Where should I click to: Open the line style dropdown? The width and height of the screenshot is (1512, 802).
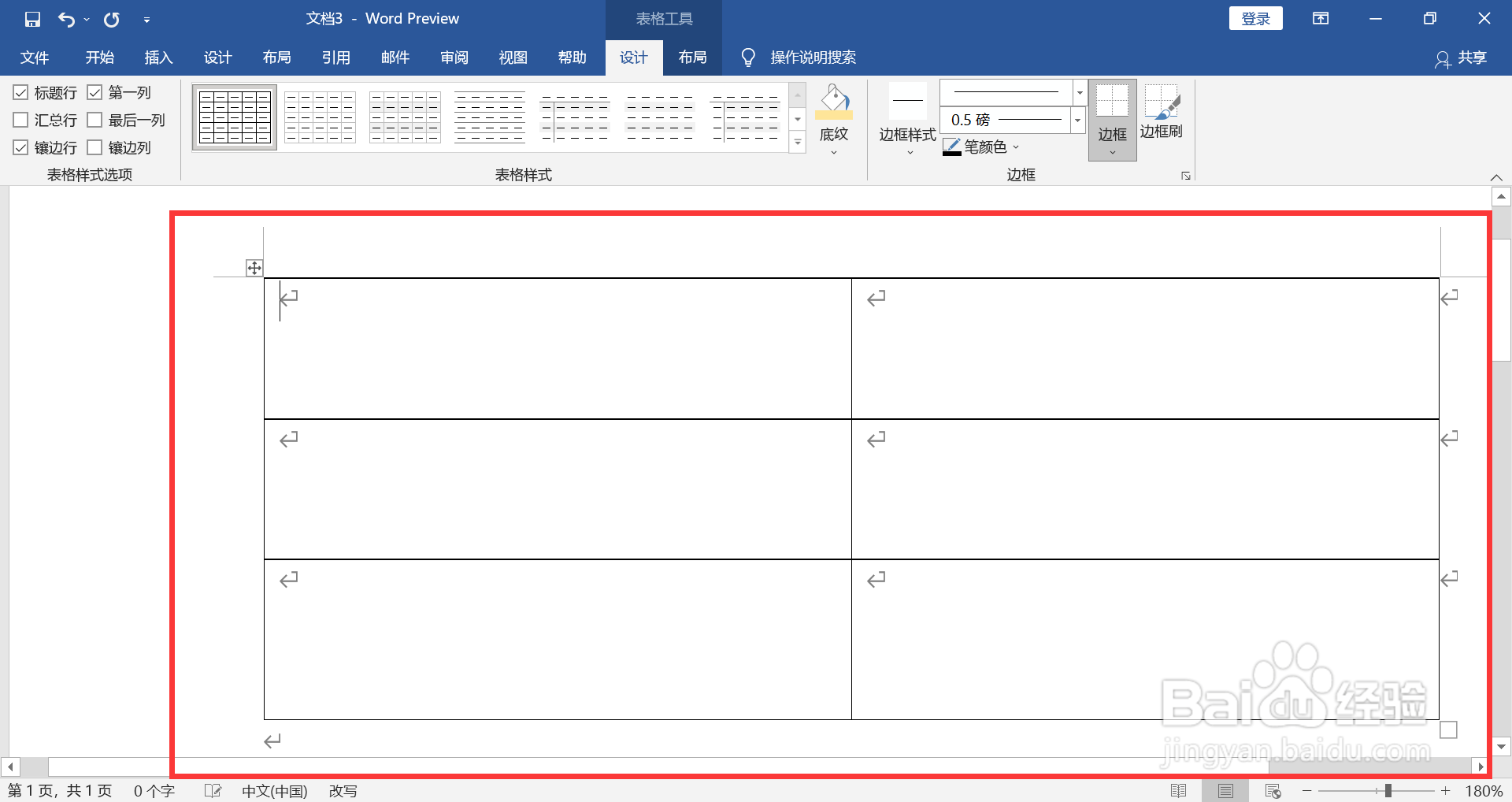coord(1080,92)
